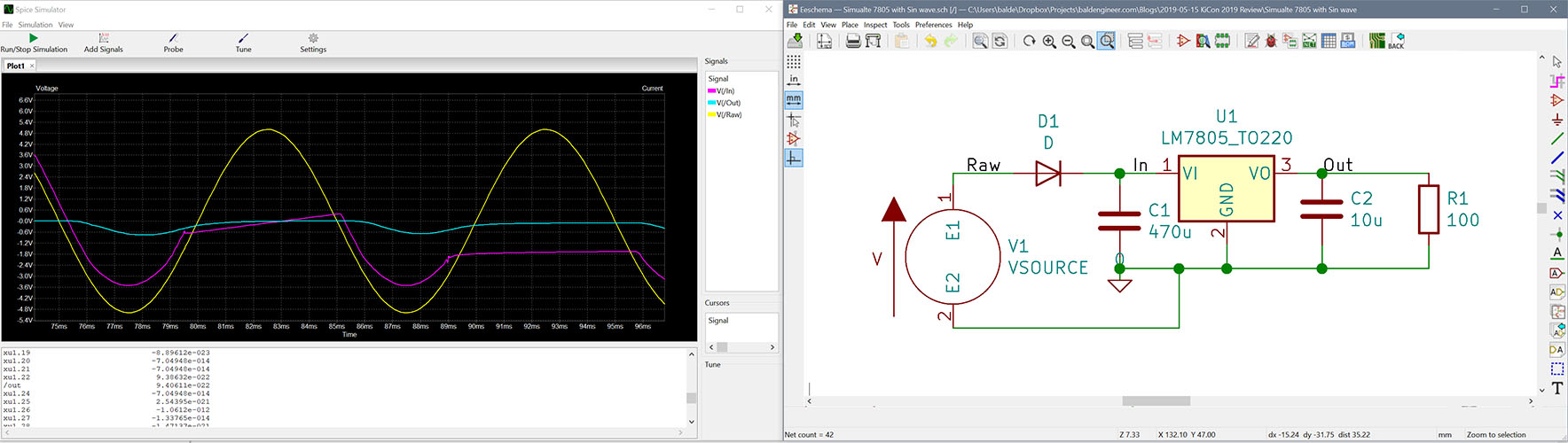Start the Run/Stop Simulation button
This screenshot has width=1568, height=443.
pos(34,43)
